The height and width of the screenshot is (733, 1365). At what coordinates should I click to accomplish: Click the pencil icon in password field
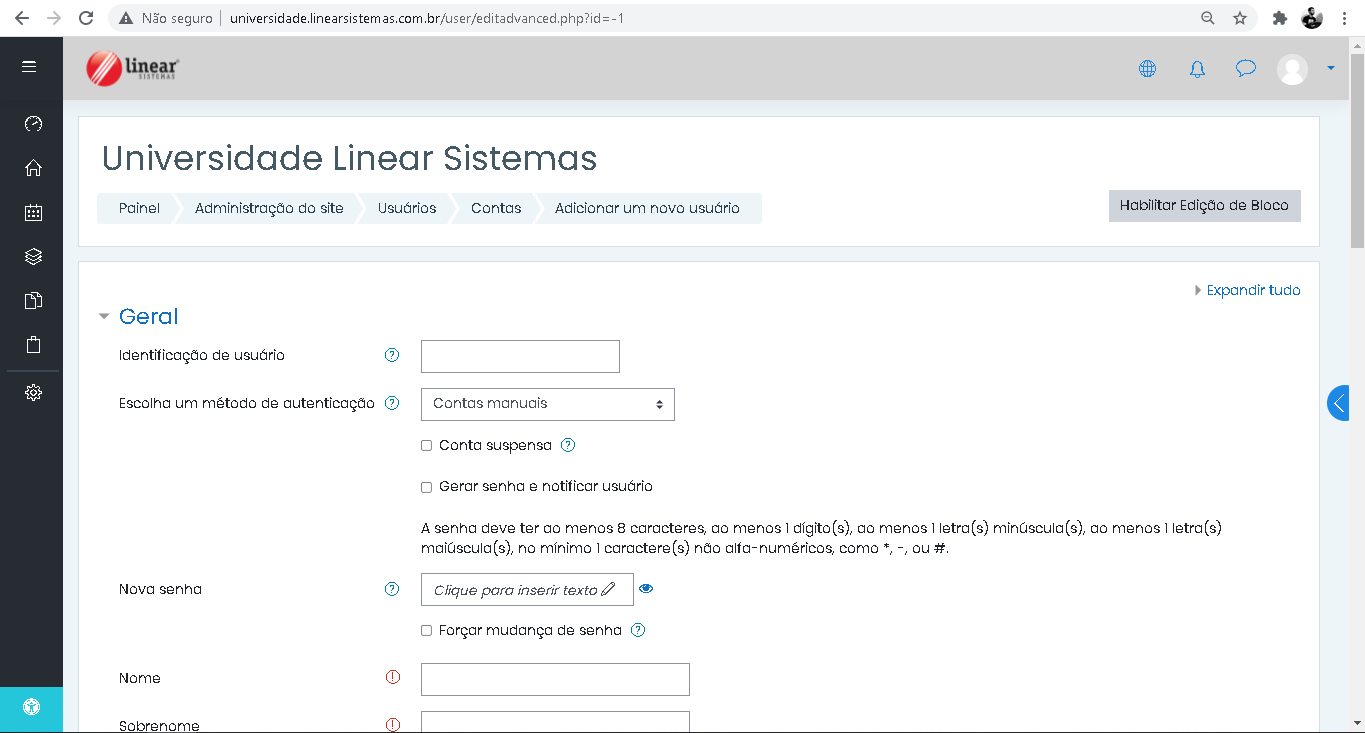pos(608,590)
